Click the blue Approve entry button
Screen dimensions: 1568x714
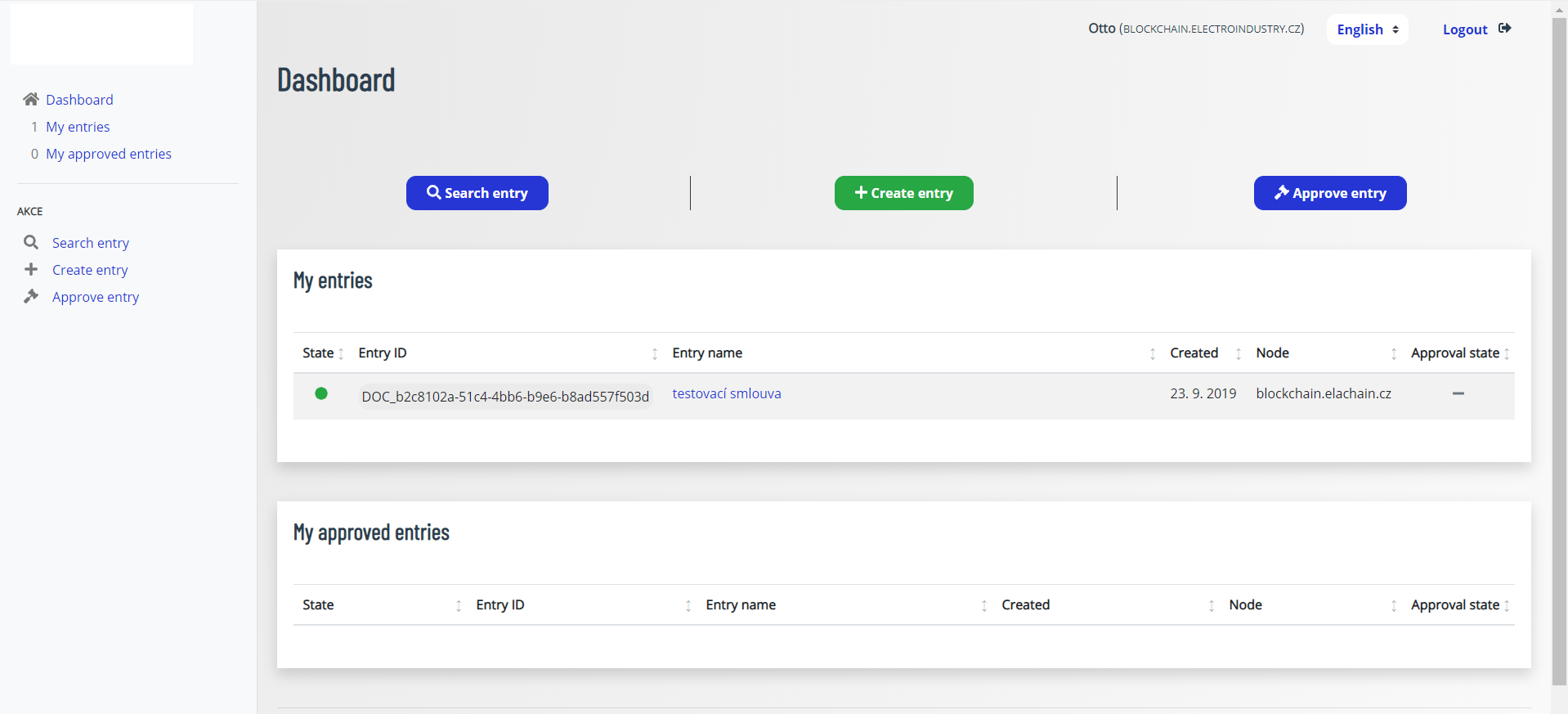pyautogui.click(x=1330, y=193)
